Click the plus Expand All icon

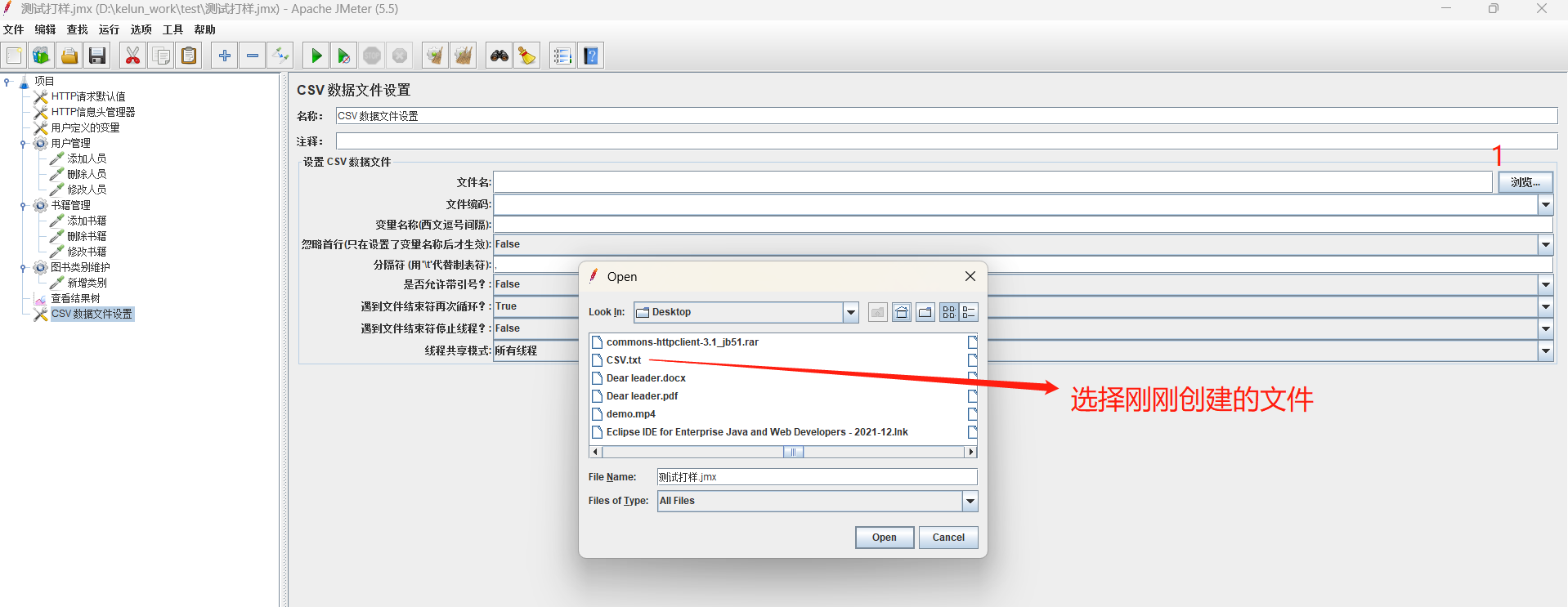coord(224,56)
